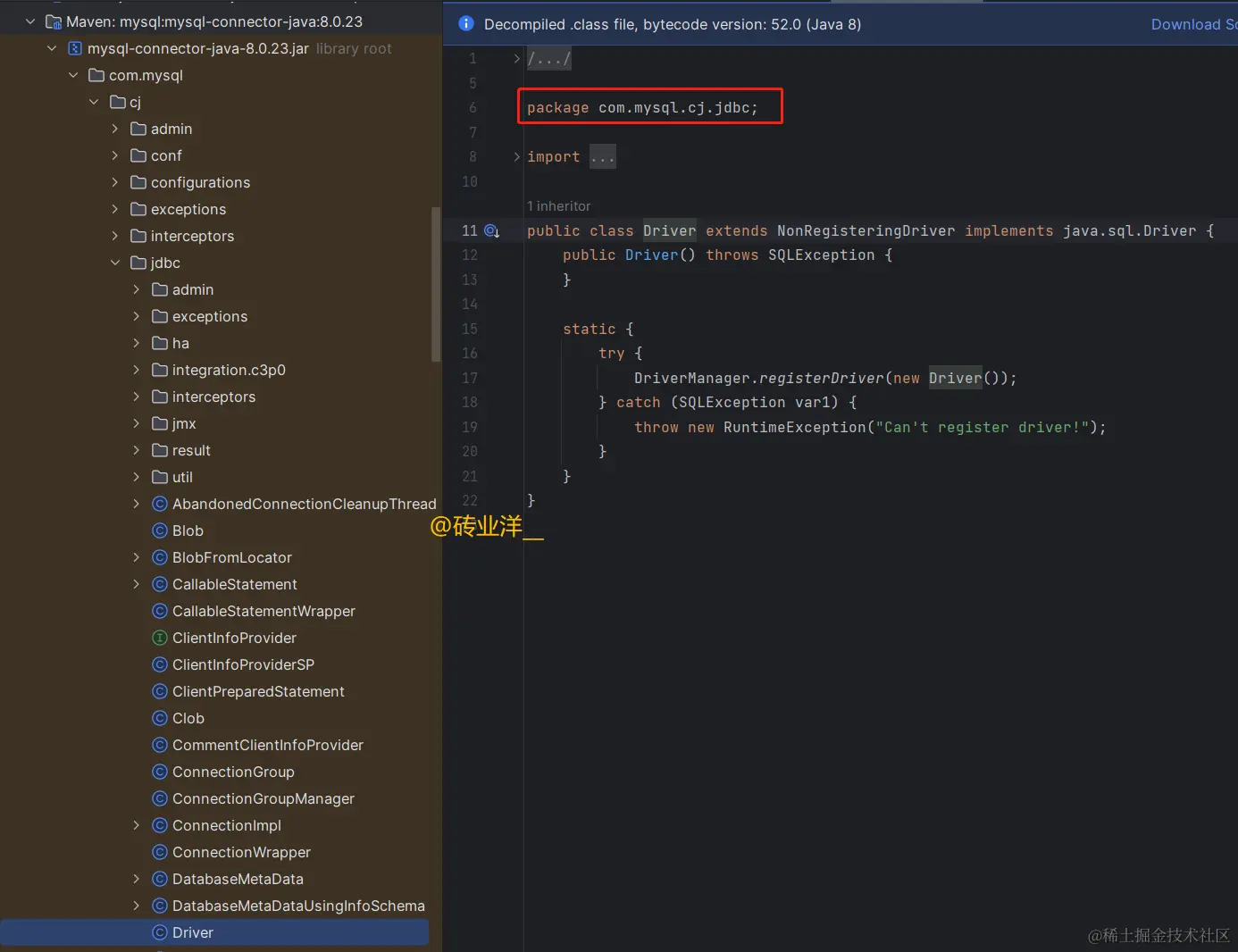Click the DatabaseMetaDataUsingInfoSchema class icon
The image size is (1238, 952).
(160, 906)
